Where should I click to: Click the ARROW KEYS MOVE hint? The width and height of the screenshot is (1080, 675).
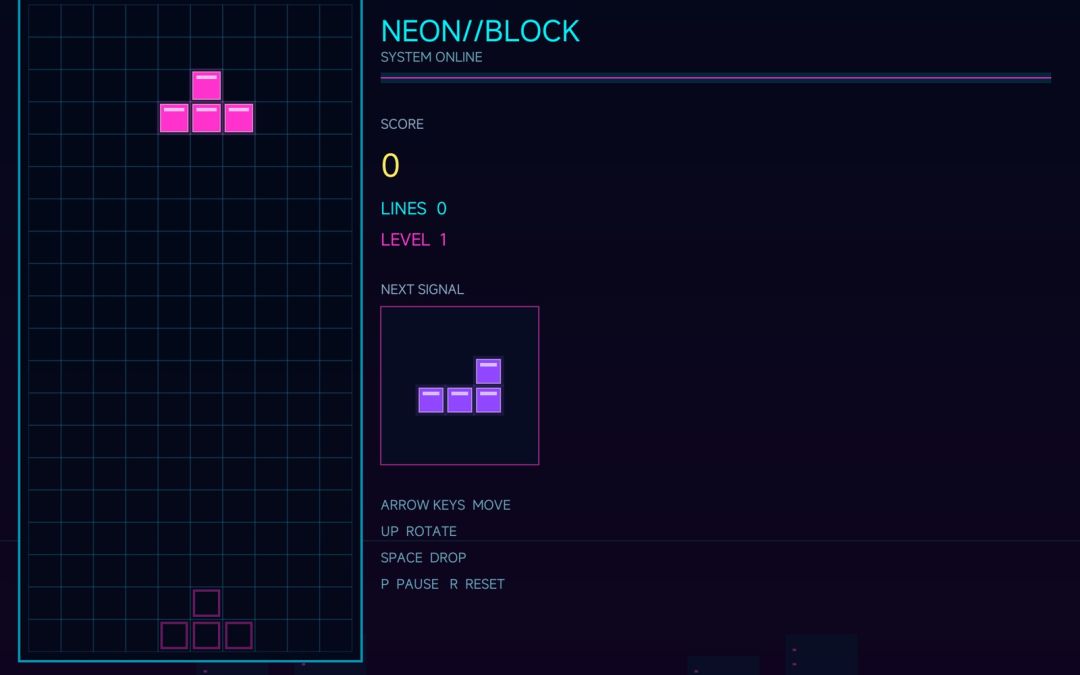tap(446, 505)
